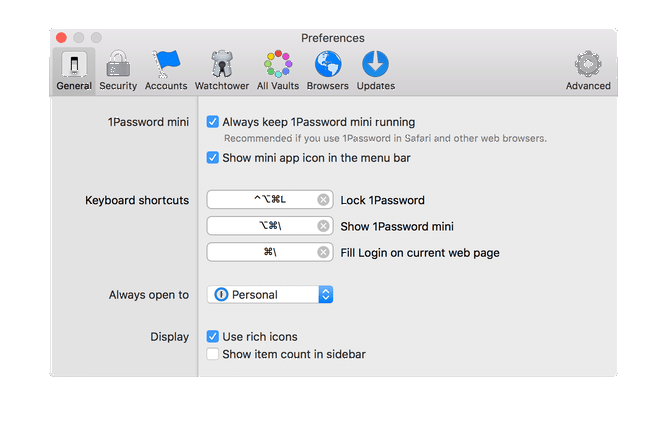Click the Recommended for Safari hint text

[x=385, y=139]
